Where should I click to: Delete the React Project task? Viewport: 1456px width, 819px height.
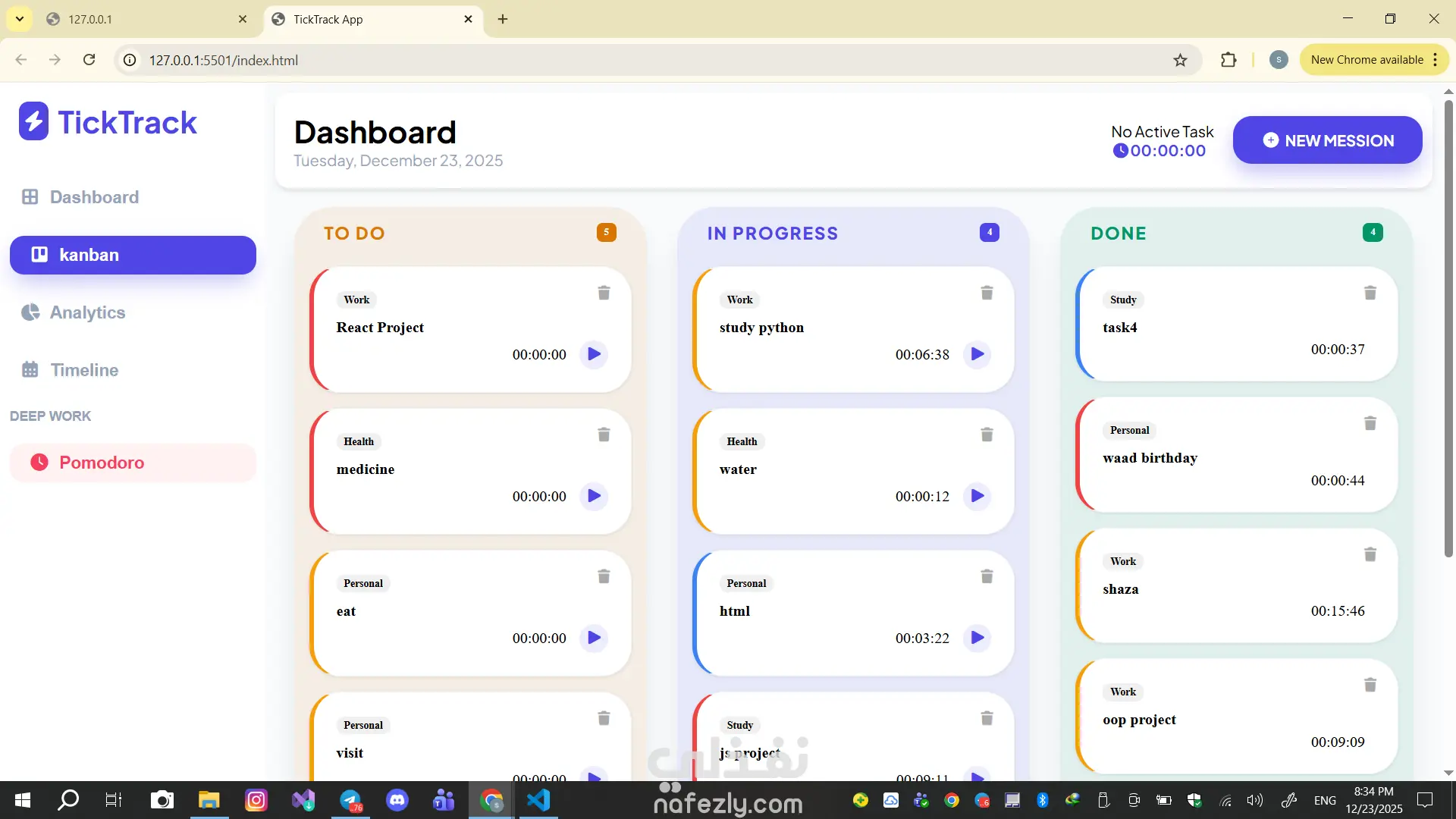[x=604, y=293]
